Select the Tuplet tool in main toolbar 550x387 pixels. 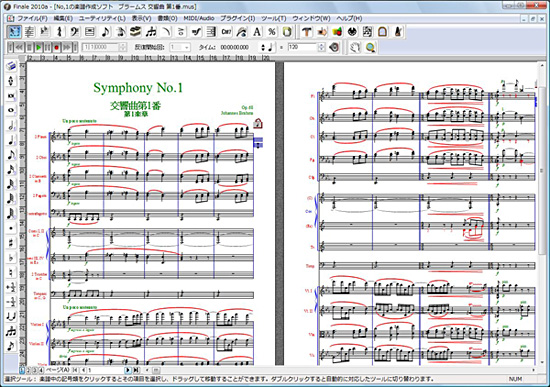pos(150,32)
